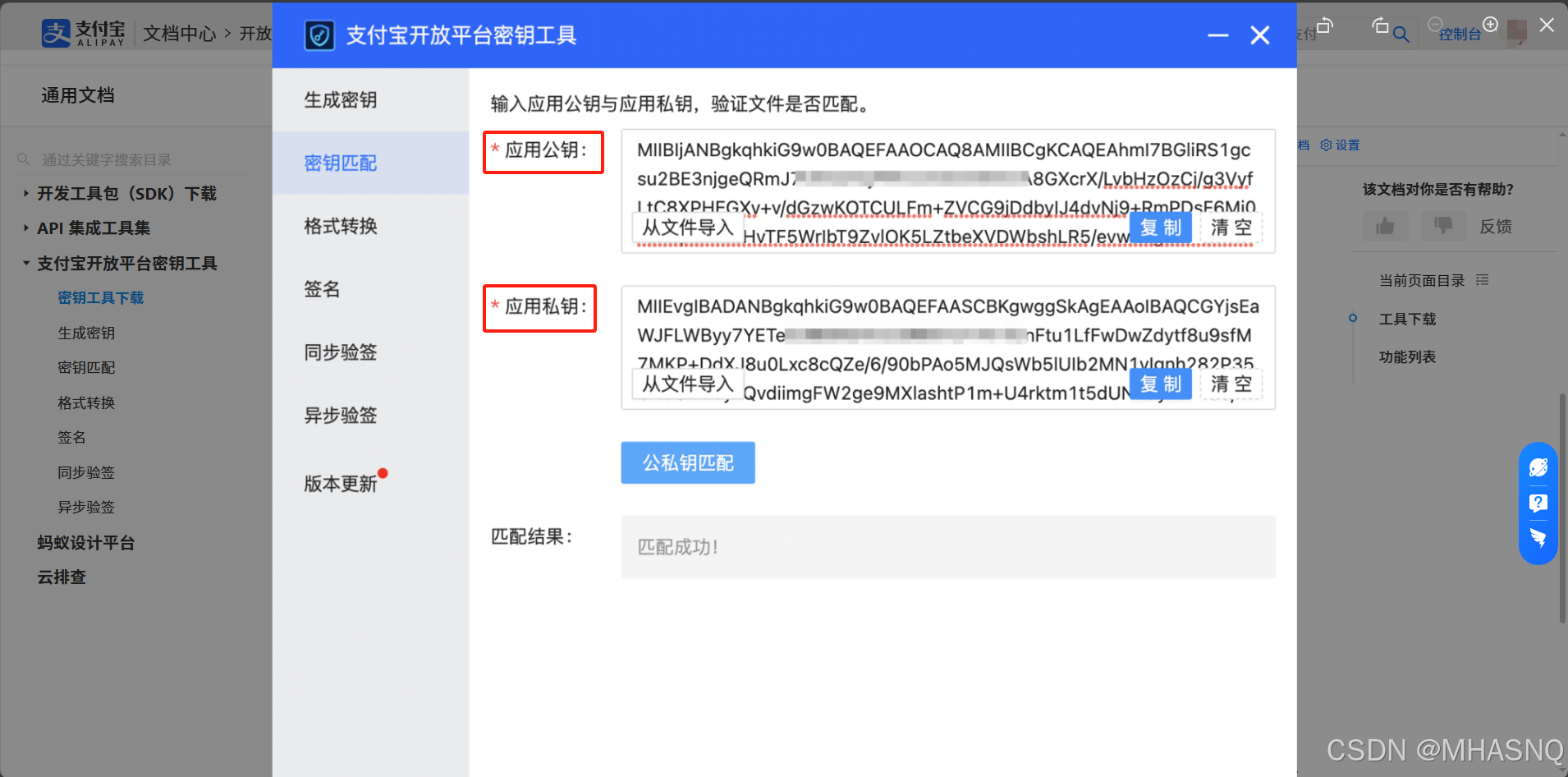
Task: Click the user avatar in the header
Action: pos(1517,31)
